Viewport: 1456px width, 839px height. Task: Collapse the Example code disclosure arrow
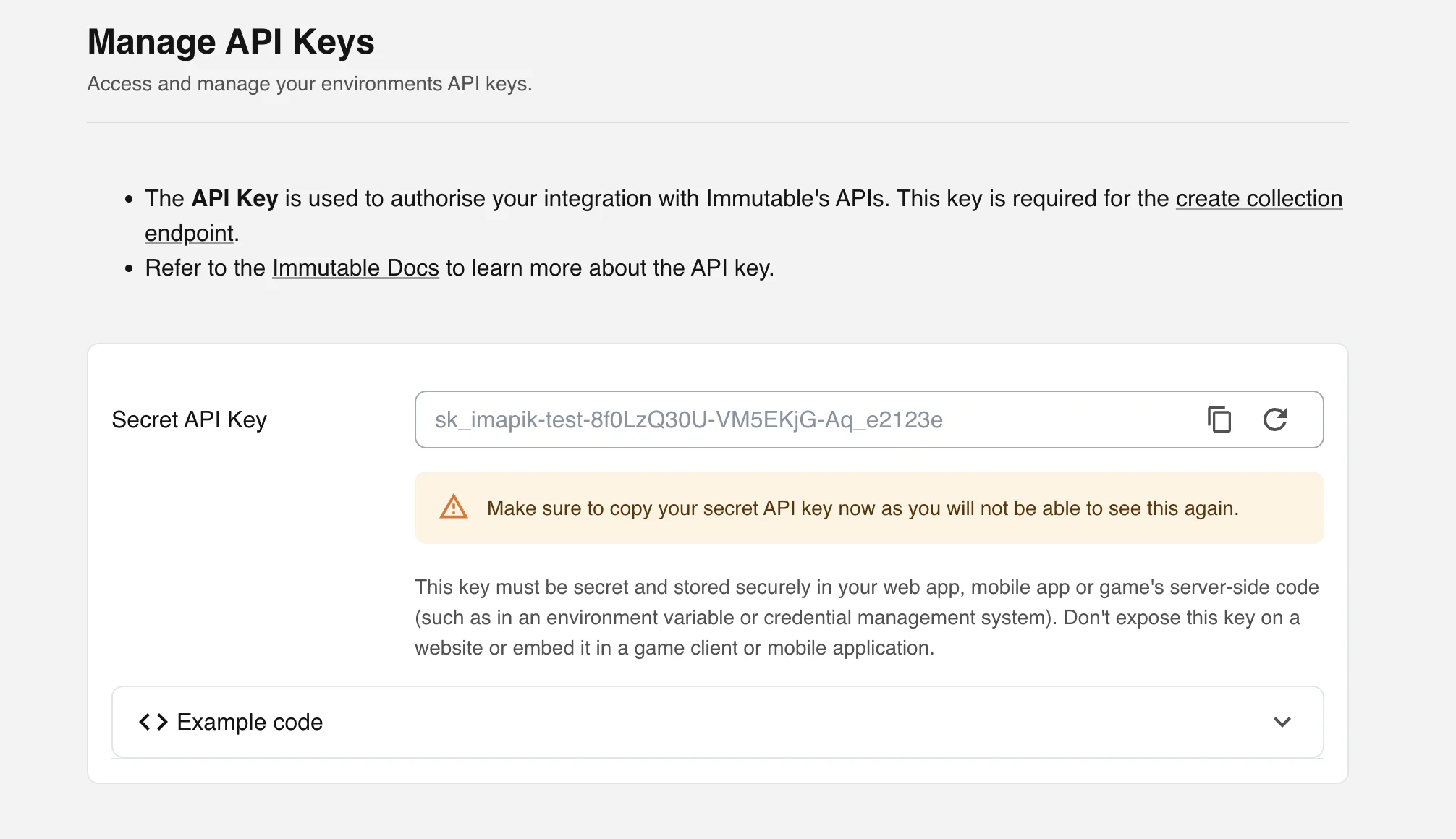coord(1282,722)
